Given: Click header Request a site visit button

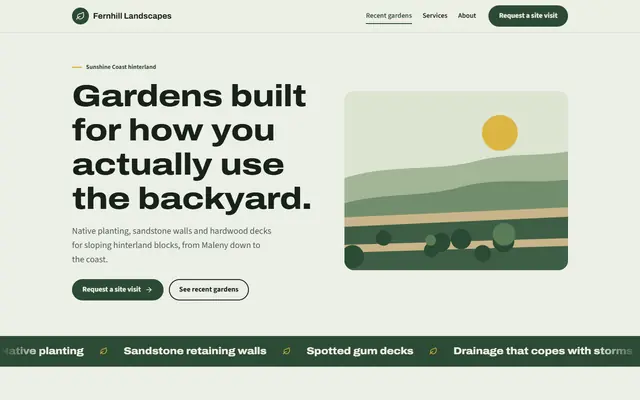Looking at the screenshot, I should [528, 16].
